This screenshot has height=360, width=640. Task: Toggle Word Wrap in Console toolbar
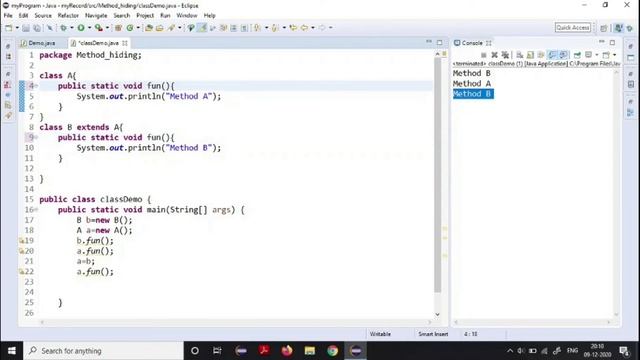click(x=541, y=55)
